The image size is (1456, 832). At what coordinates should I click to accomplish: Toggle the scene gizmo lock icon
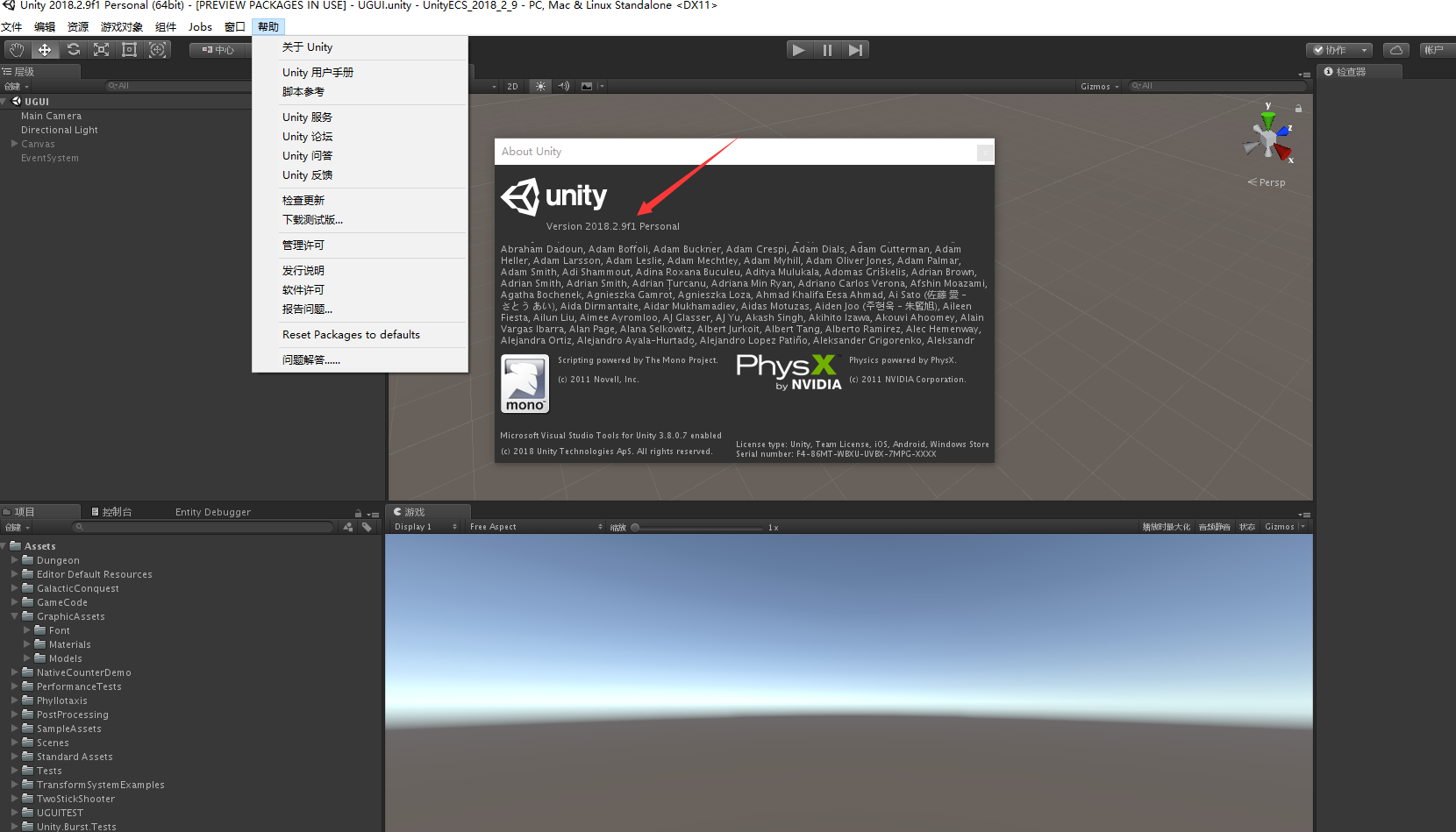pos(1298,109)
